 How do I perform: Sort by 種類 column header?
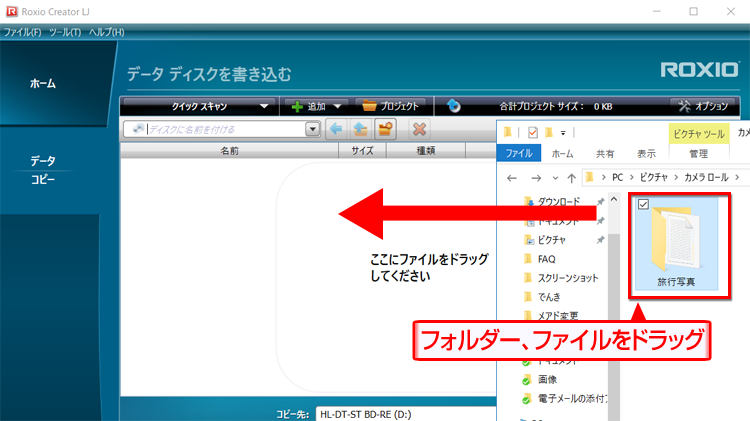[426, 151]
